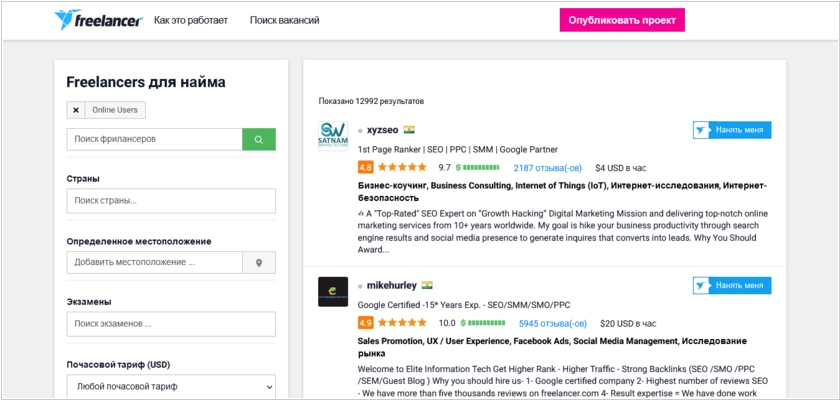Open Поиск вакансий menu item

(x=284, y=20)
